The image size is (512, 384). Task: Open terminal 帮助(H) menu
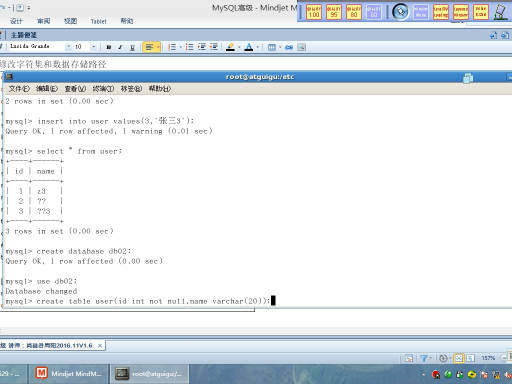click(x=160, y=89)
